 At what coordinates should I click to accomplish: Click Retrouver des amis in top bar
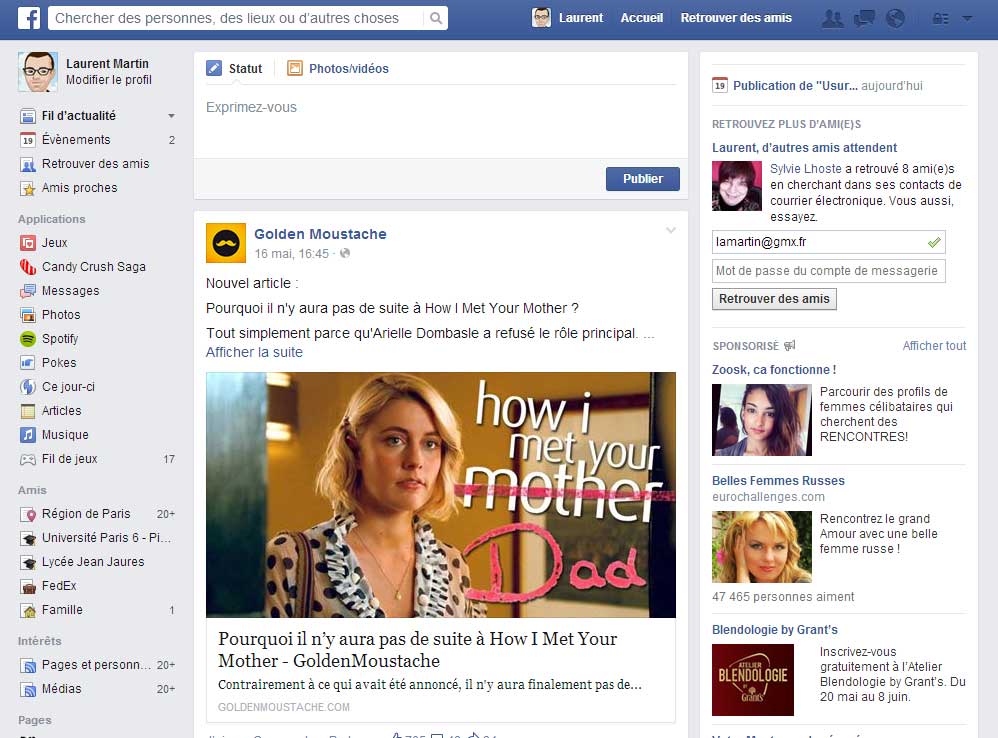coord(736,18)
